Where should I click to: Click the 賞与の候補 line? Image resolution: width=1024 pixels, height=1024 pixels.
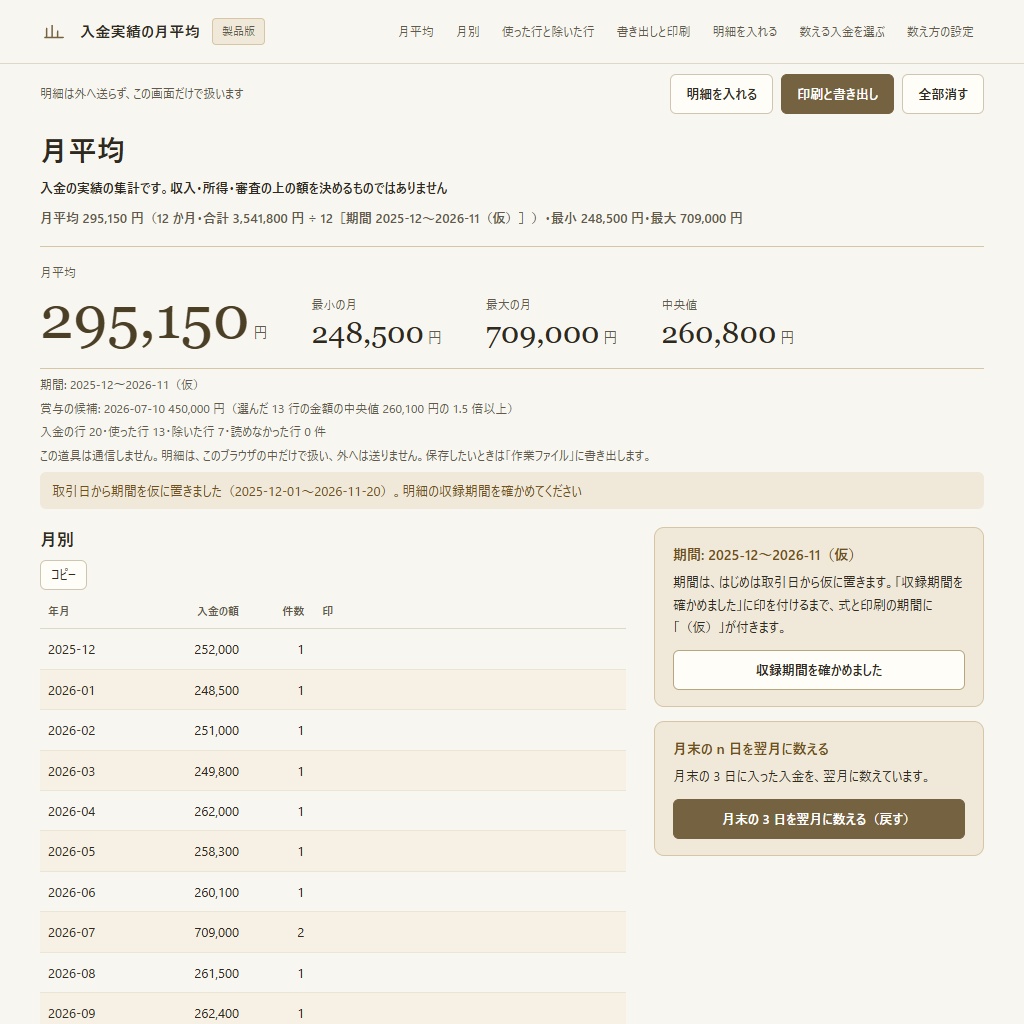(279, 409)
